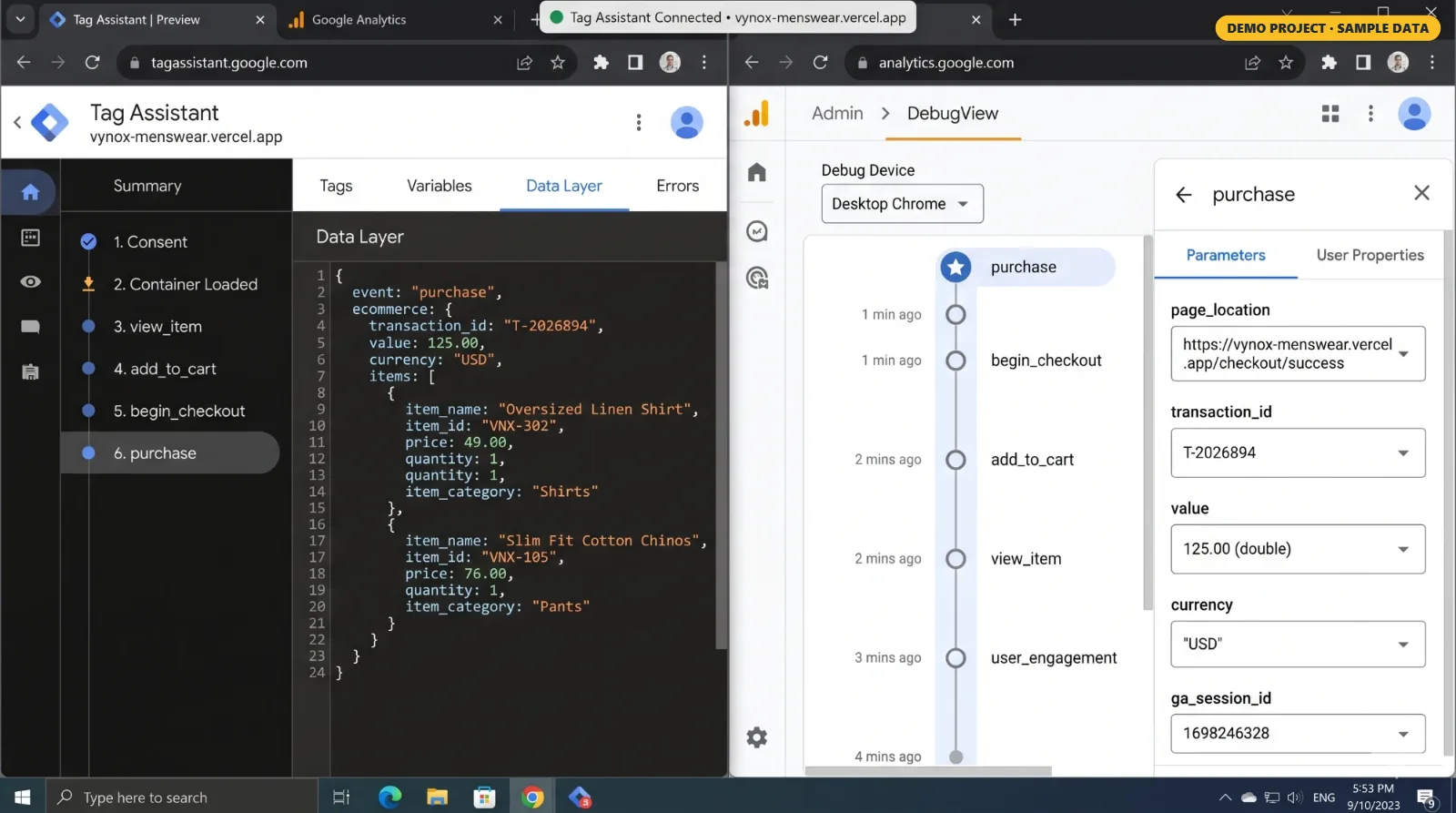Select the 5. begin_checkout event
Screen dimensions: 1456x813
[x=179, y=412]
